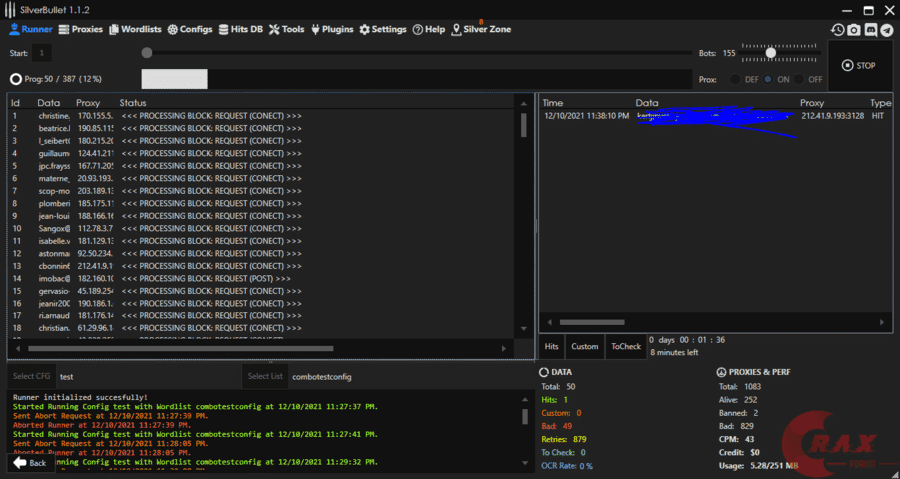Click the Start value input field
The width and height of the screenshot is (900, 479).
(43, 53)
